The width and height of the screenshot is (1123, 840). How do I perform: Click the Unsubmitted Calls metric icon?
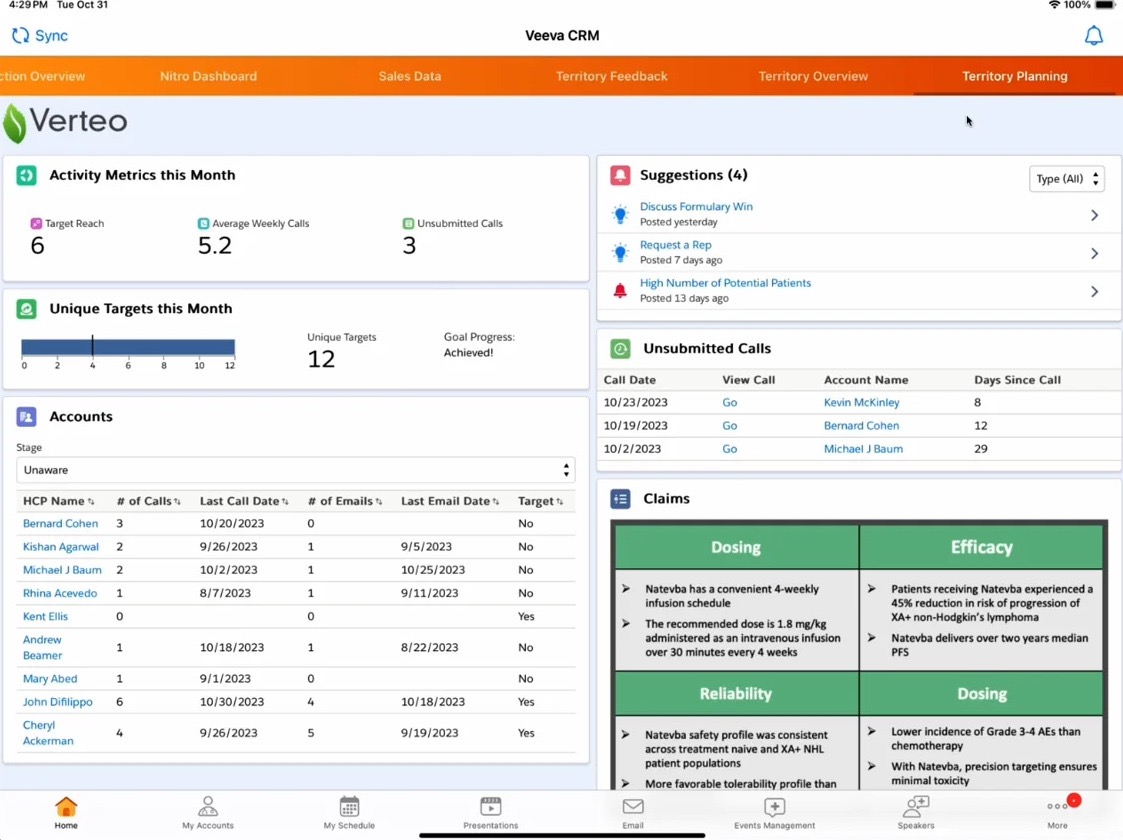click(408, 223)
